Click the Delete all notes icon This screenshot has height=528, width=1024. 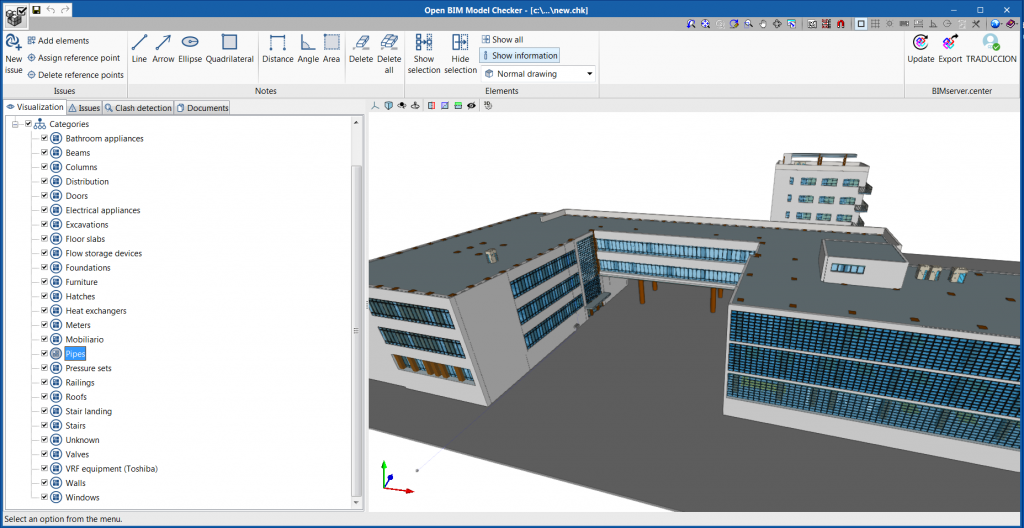click(389, 42)
